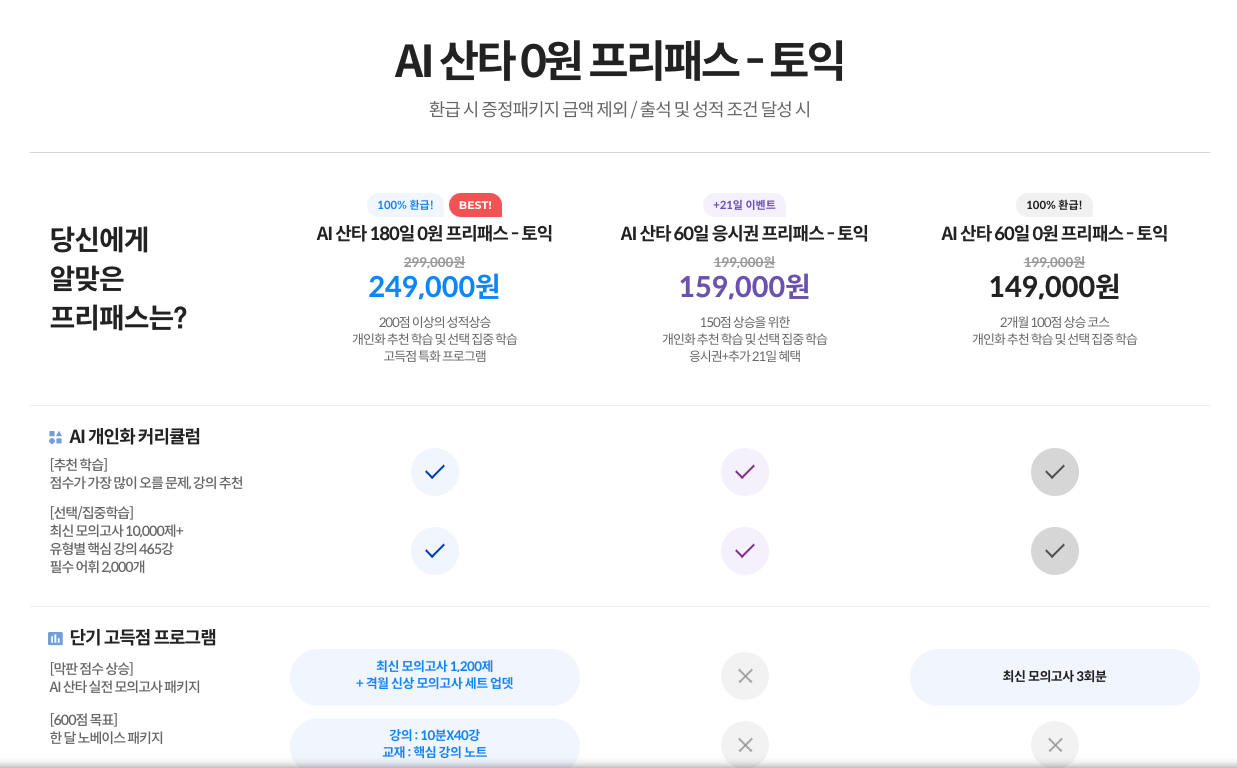This screenshot has width=1237, height=768.
Task: Click the 159,000원 discounted price text
Action: pyautogui.click(x=744, y=288)
